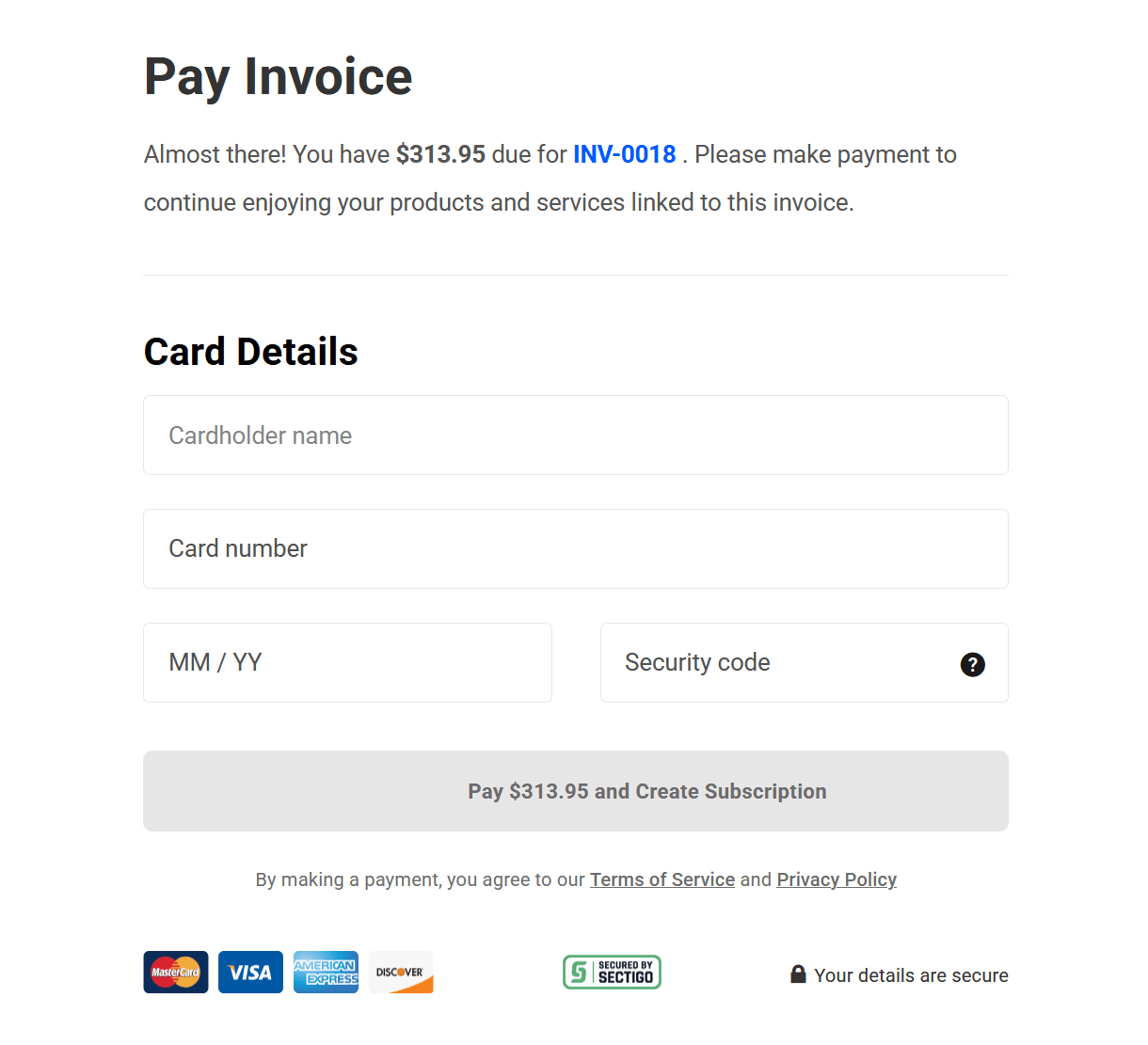Click the Discover card logo
This screenshot has width=1148, height=1045.
tap(401, 972)
